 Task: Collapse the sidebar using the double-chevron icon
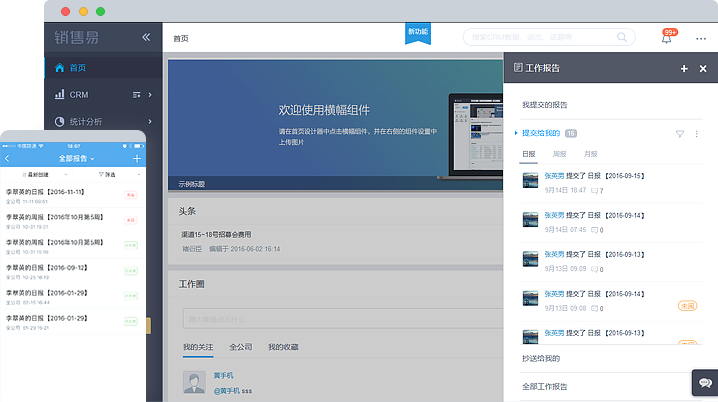(x=146, y=37)
